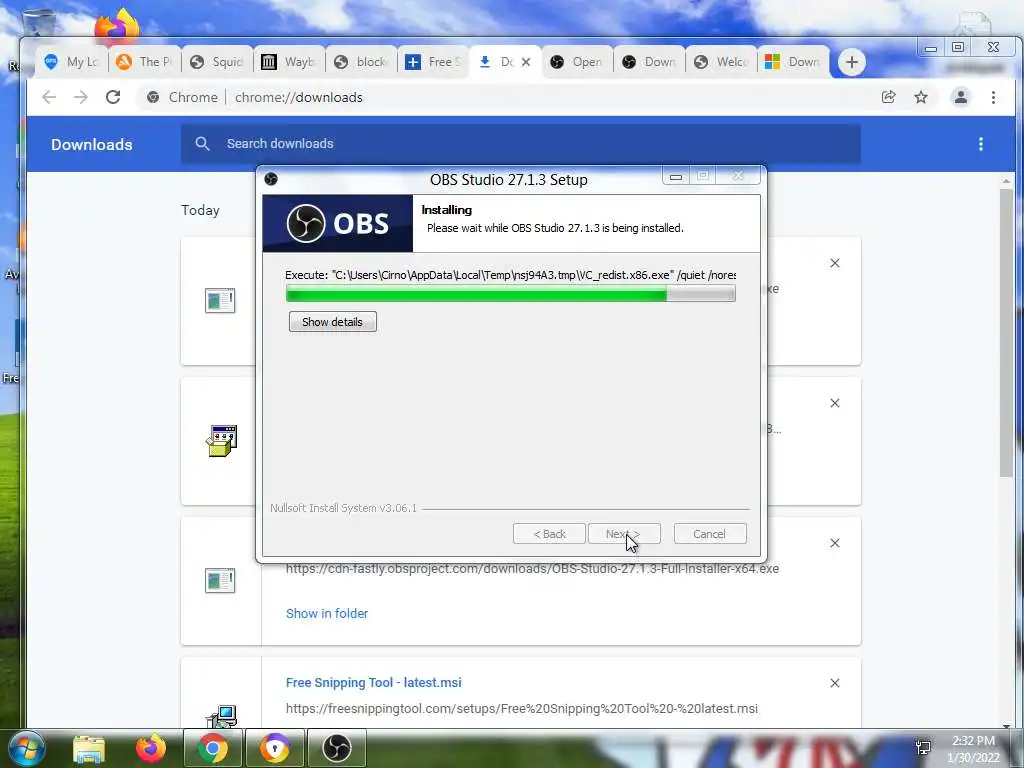The height and width of the screenshot is (768, 1024).
Task: Open the Chrome three-dot menu
Action: (993, 97)
